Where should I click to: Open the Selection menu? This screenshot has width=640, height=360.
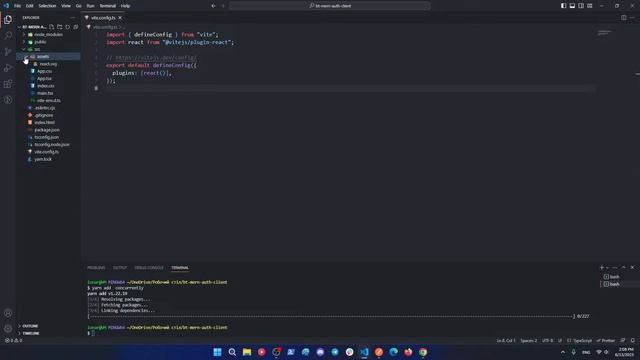(x=47, y=6)
